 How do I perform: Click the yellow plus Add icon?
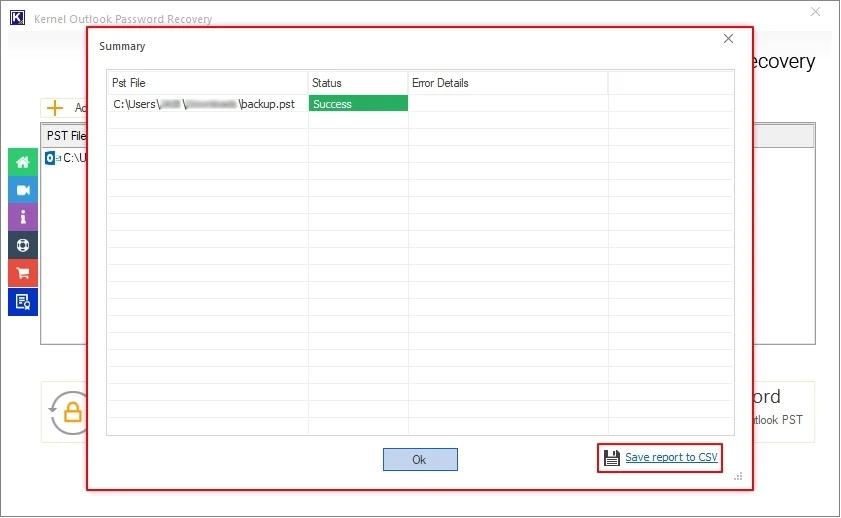55,108
